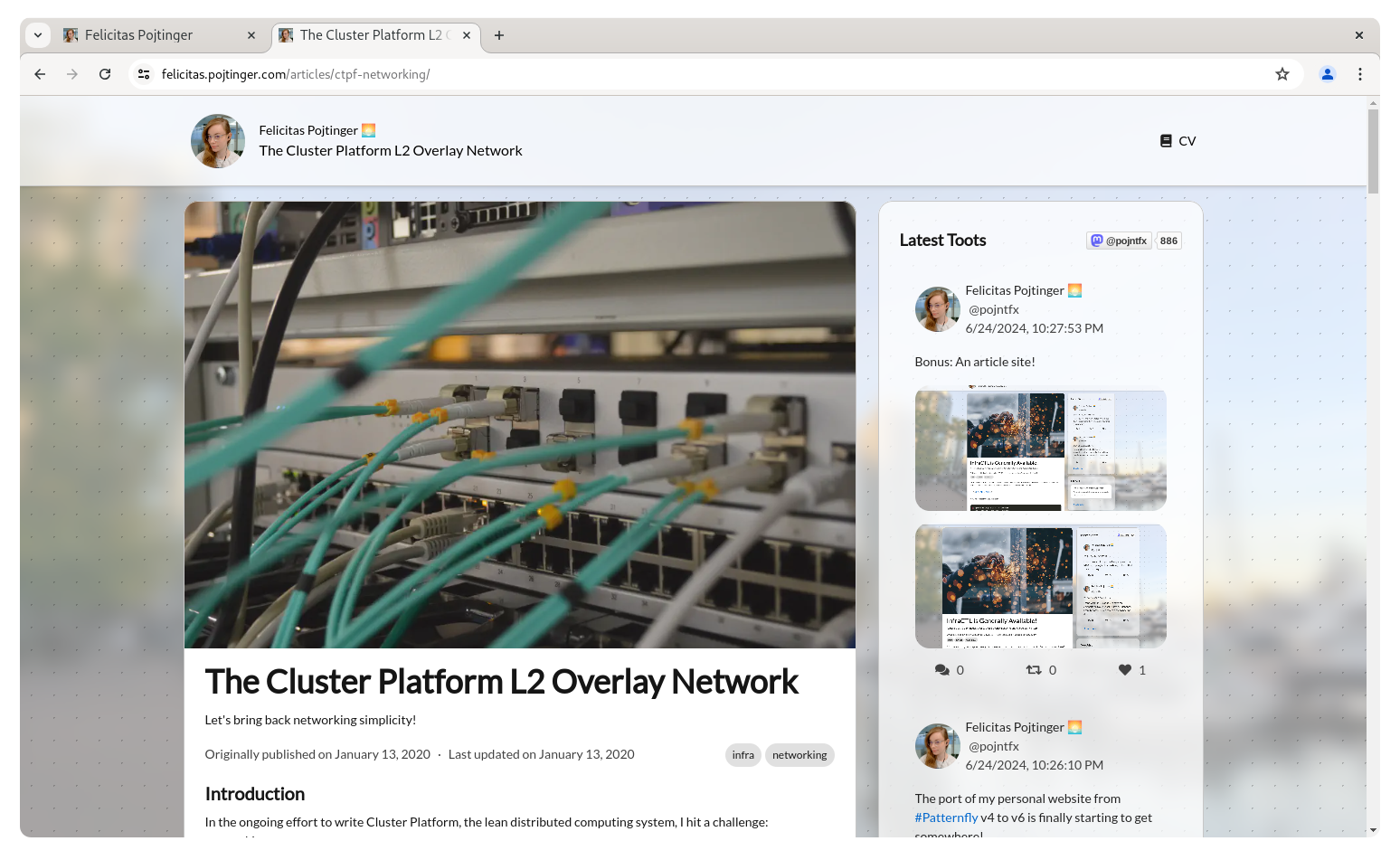Click the header profile avatar

218,141
